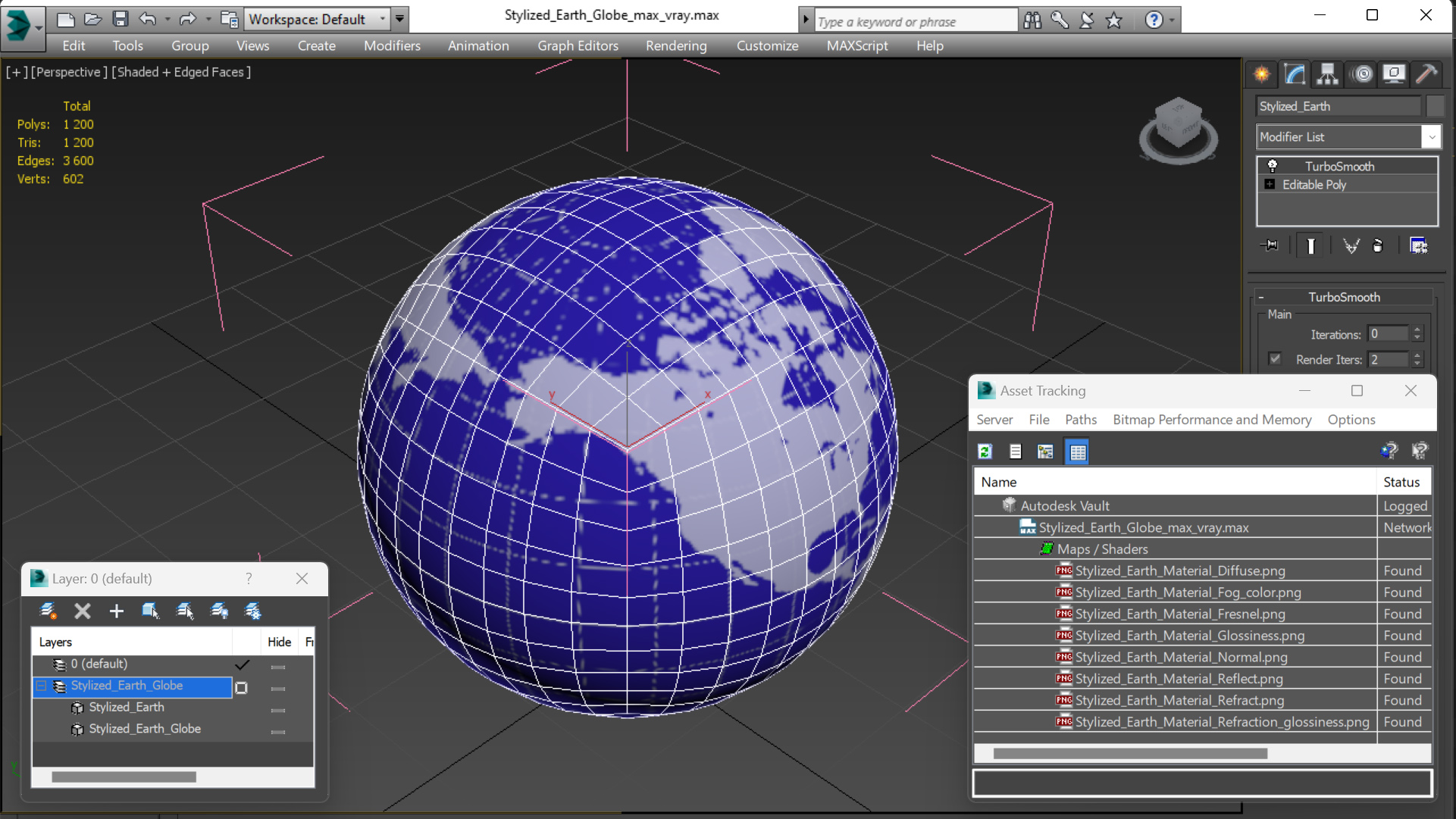Click Bitmap Performance and Memory button
1456x819 pixels.
pyautogui.click(x=1211, y=418)
